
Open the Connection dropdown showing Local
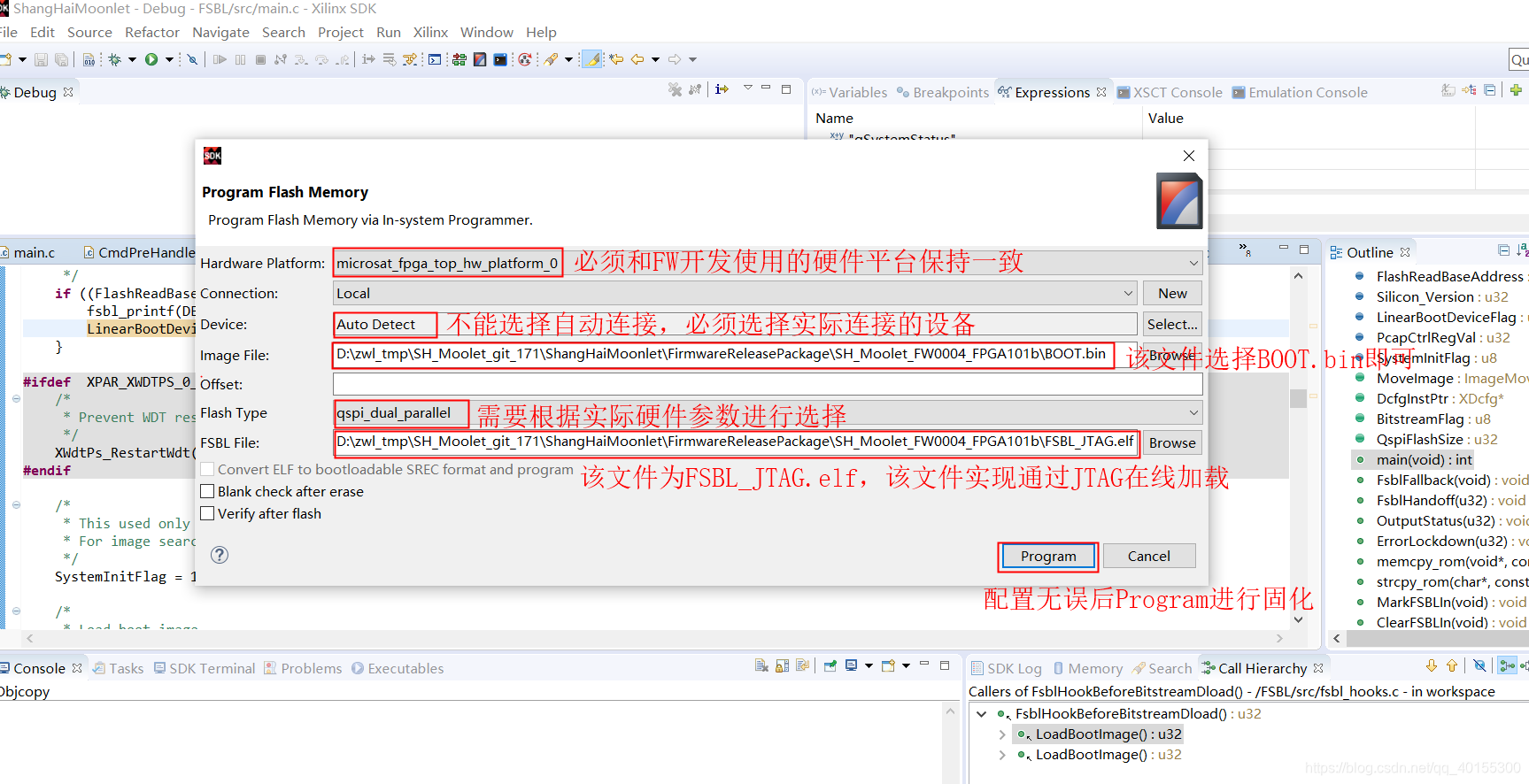click(x=1128, y=293)
